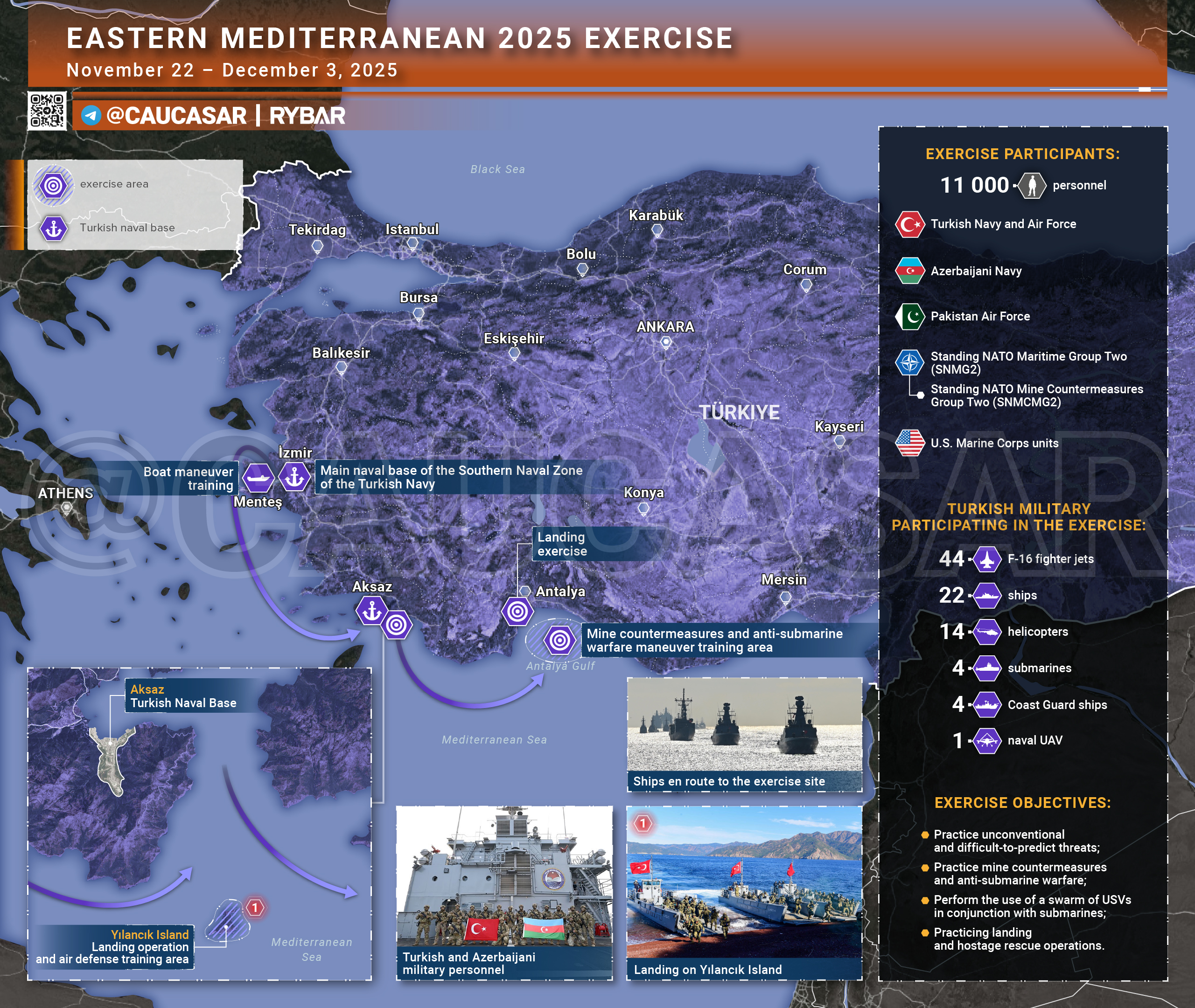Click the Telegram logo beside @CAUCASAR
Screen dimensions: 1195x1008
(91, 115)
